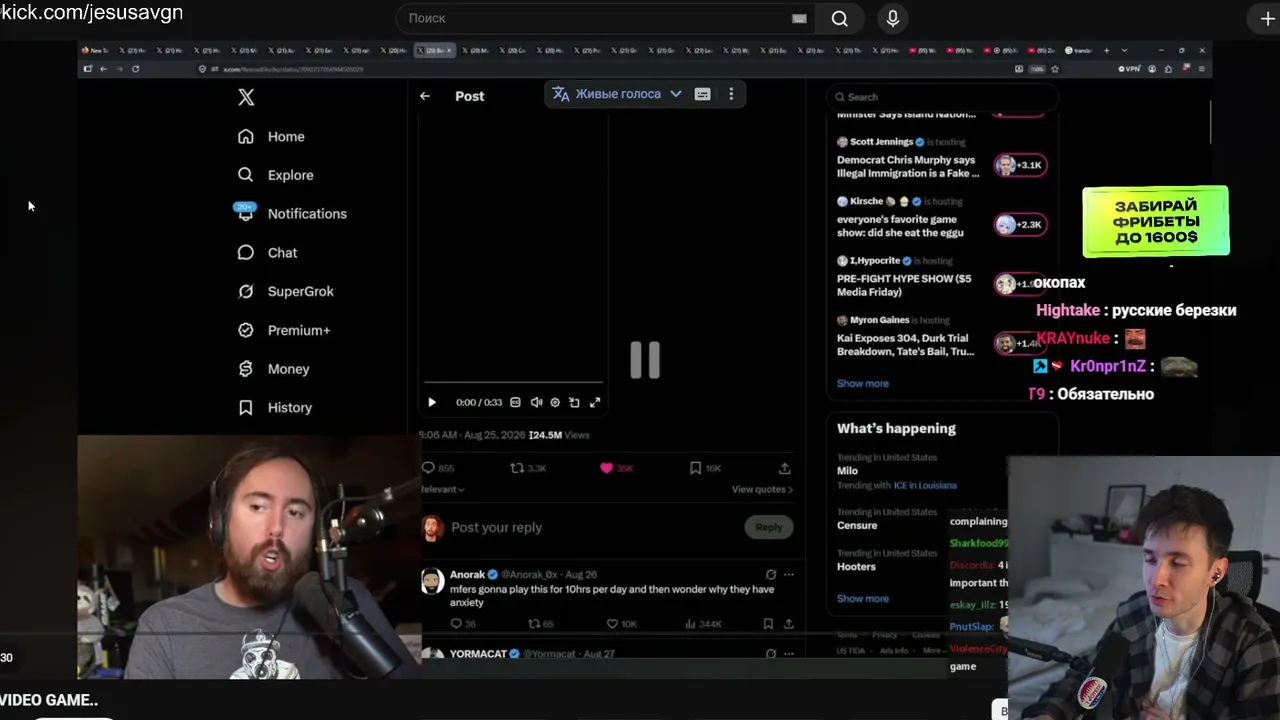This screenshot has width=1280, height=720.
Task: Enable picture-in-picture for the video
Action: click(x=574, y=402)
